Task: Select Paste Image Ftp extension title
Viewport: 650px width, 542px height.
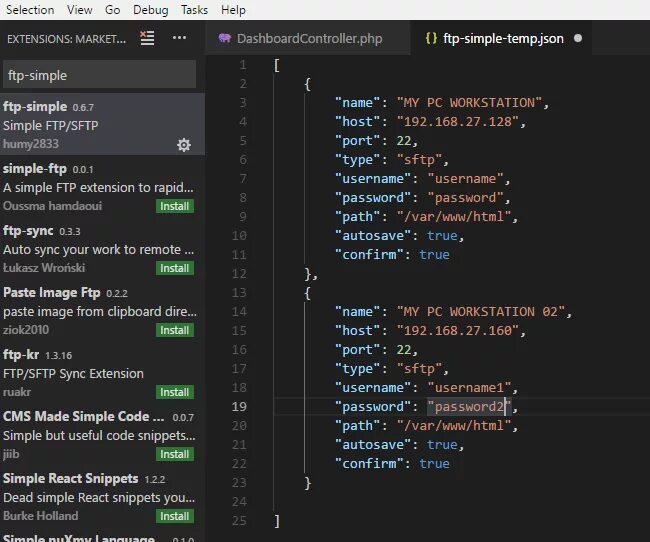Action: (x=51, y=292)
